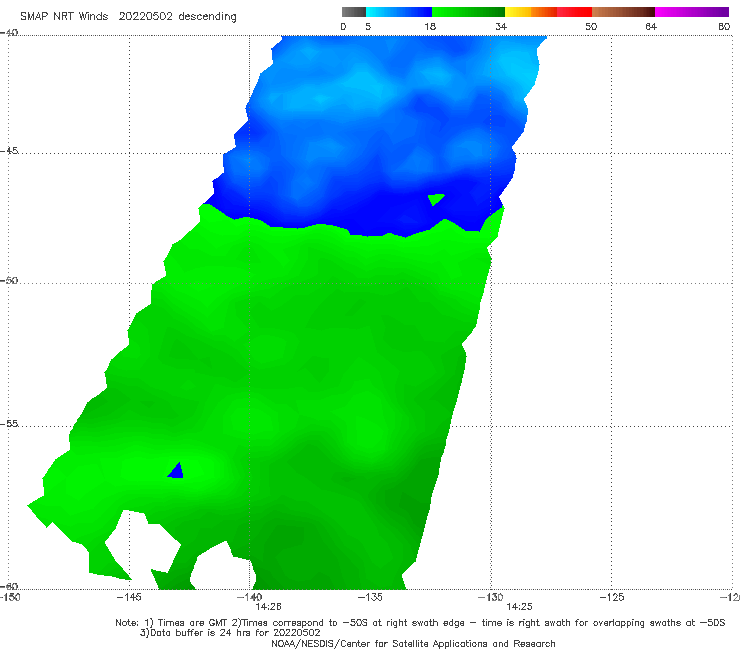Click swath time stamp '14:25'

click(x=519, y=607)
